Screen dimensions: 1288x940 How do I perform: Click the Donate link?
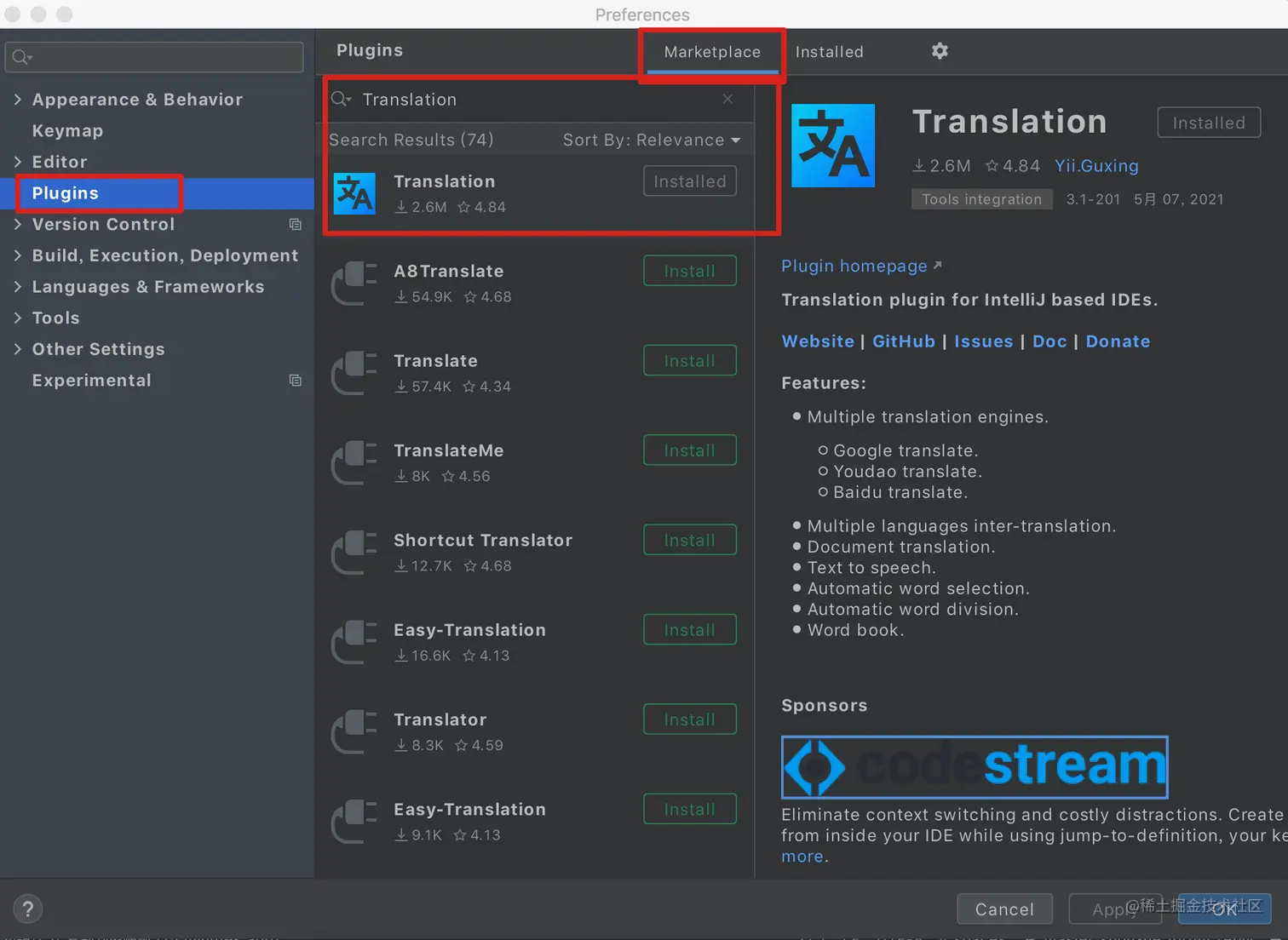click(x=1118, y=341)
